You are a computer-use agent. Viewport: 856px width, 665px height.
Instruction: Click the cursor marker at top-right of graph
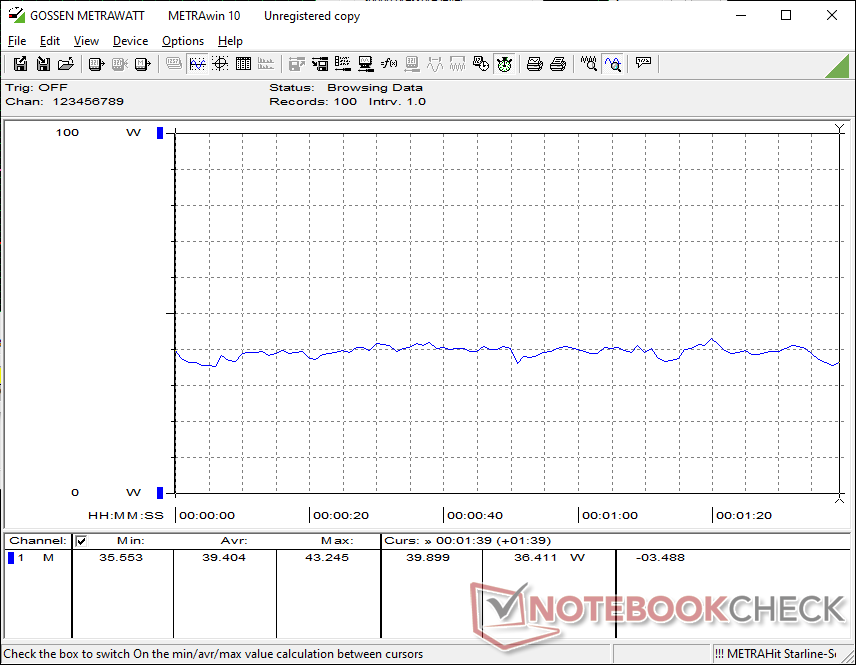[839, 129]
